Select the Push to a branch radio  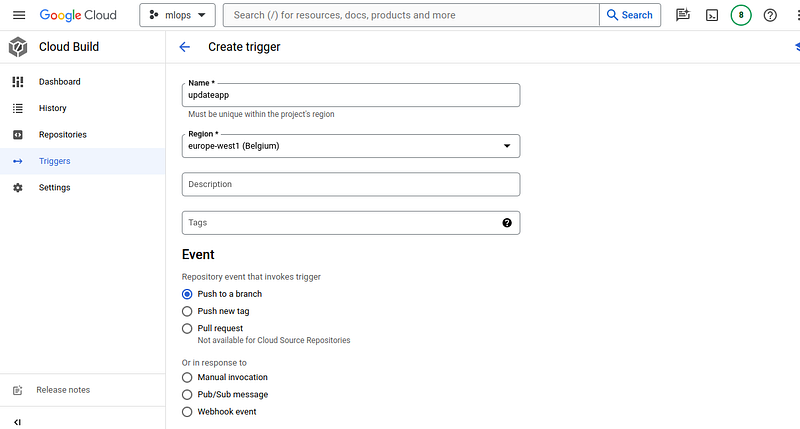click(187, 294)
